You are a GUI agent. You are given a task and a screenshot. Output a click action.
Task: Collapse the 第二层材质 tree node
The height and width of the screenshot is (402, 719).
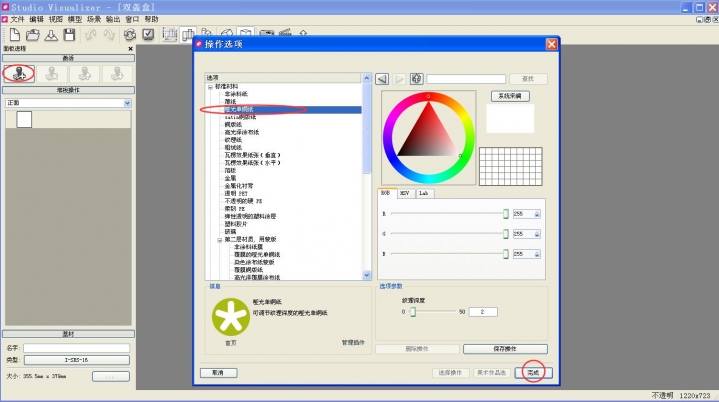219,240
